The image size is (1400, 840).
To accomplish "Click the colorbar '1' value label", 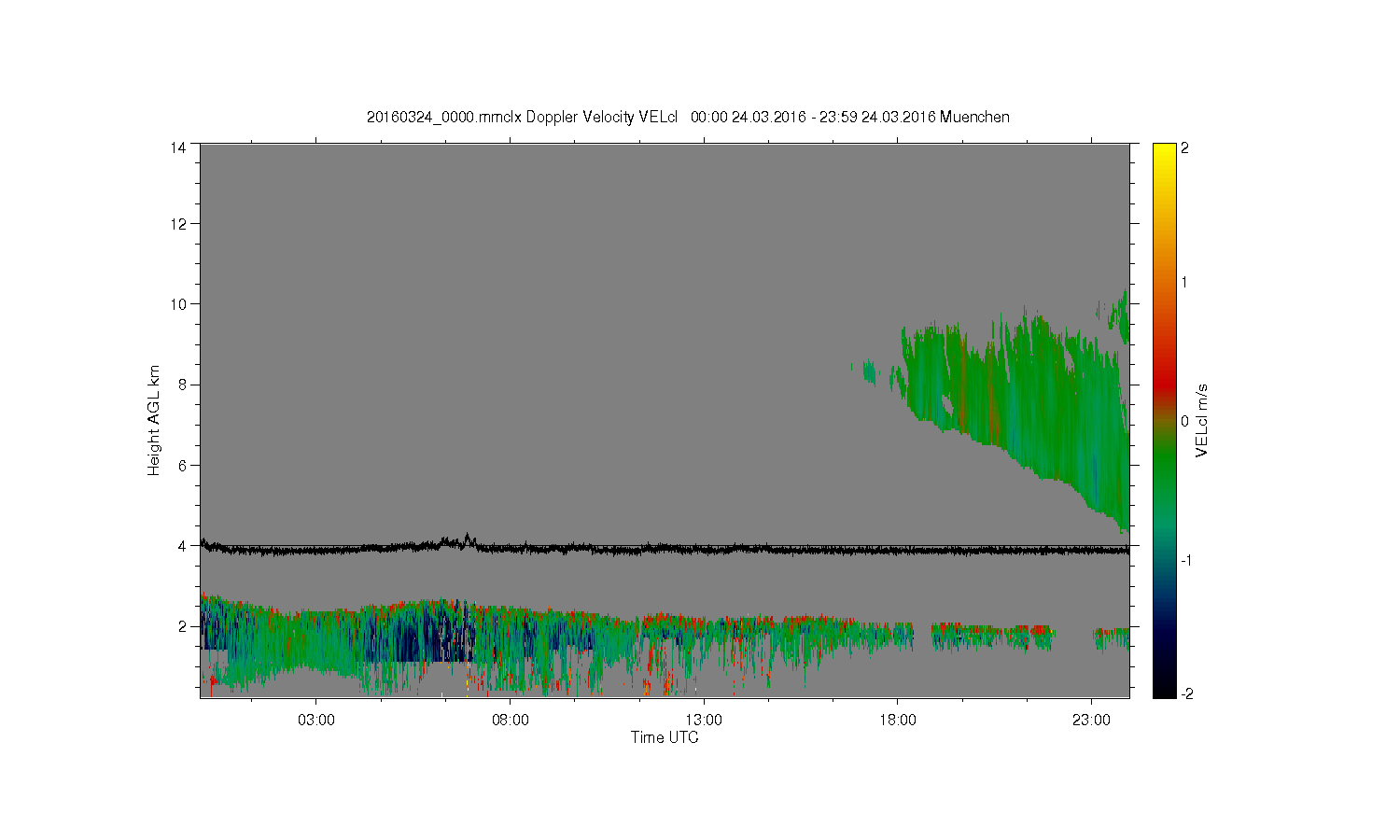I will [x=1184, y=283].
